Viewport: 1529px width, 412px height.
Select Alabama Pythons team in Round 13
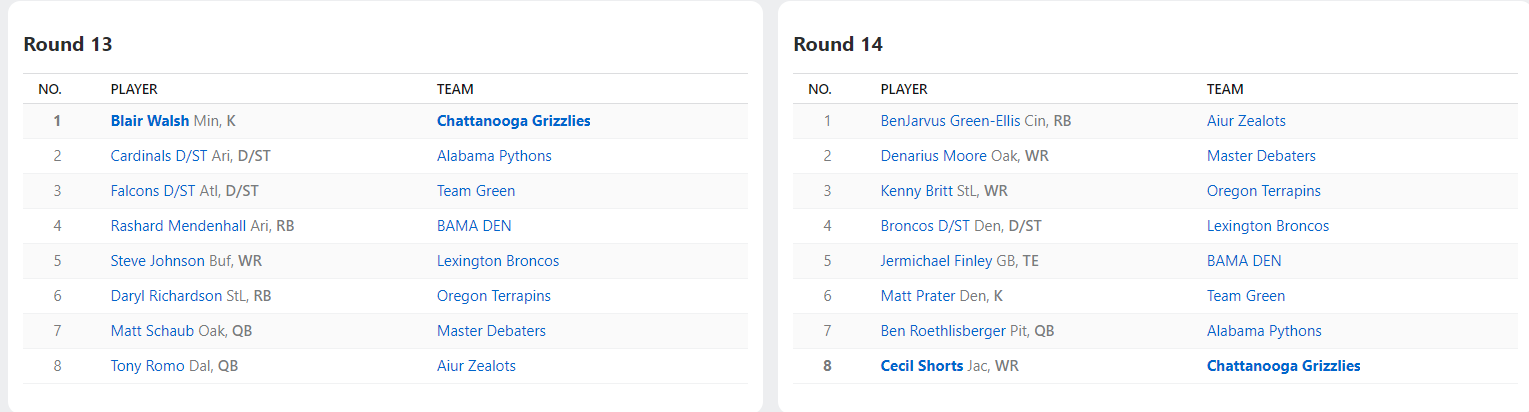pyautogui.click(x=494, y=156)
